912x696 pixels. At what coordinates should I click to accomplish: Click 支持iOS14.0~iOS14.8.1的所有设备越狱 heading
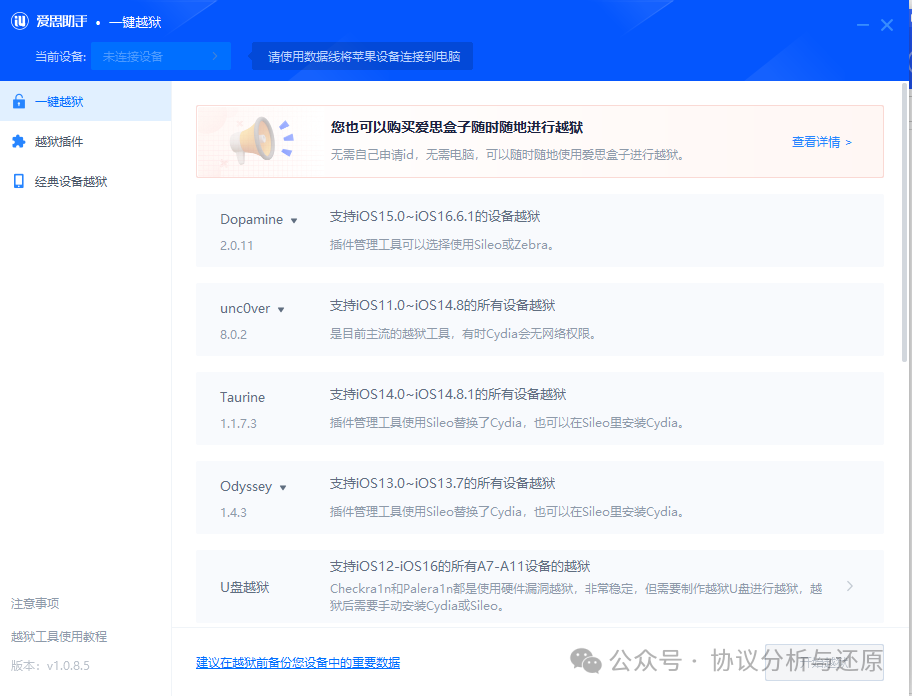(448, 394)
